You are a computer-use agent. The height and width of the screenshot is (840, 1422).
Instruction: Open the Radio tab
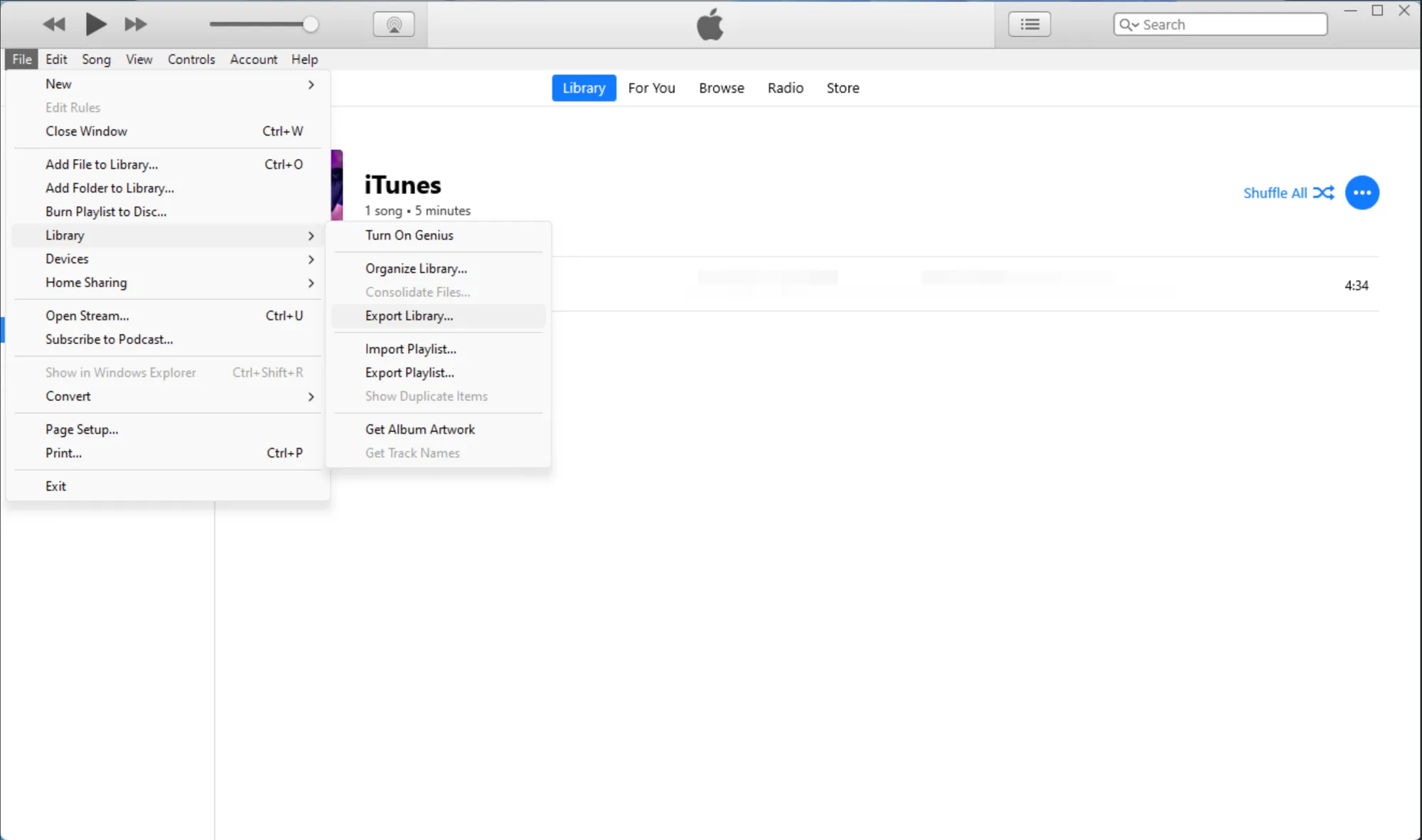click(x=785, y=88)
